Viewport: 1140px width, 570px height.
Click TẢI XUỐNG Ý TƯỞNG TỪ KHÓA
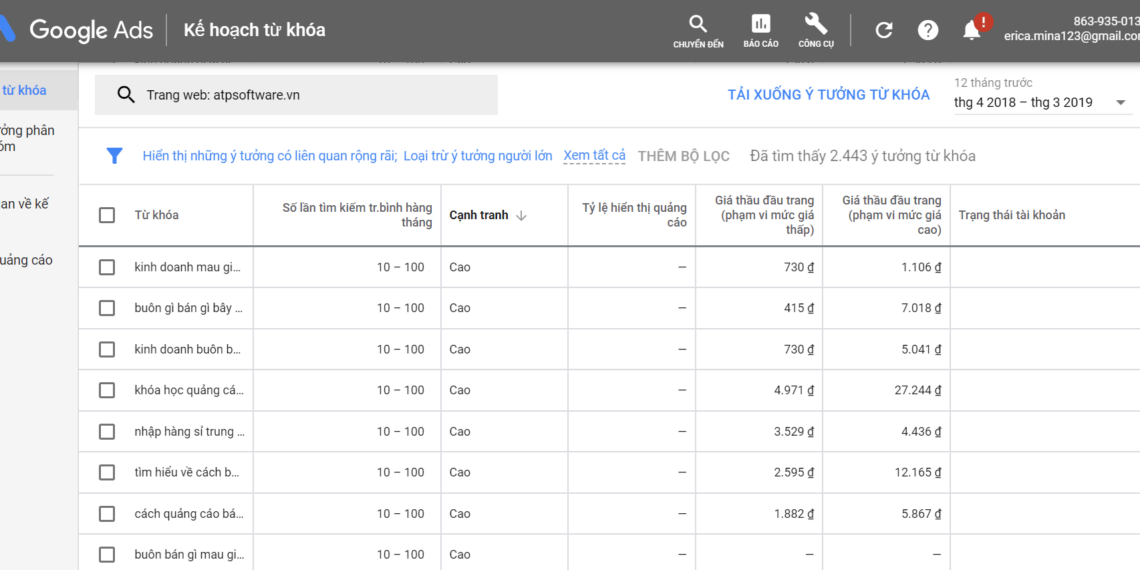(x=829, y=95)
